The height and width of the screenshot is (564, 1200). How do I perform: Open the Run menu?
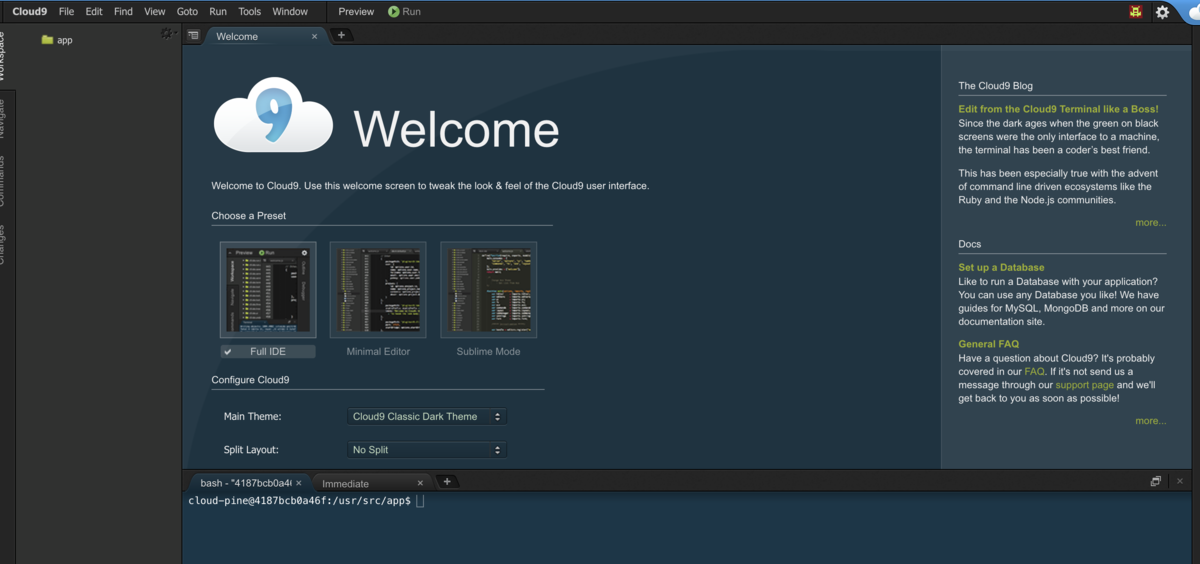[x=218, y=12]
